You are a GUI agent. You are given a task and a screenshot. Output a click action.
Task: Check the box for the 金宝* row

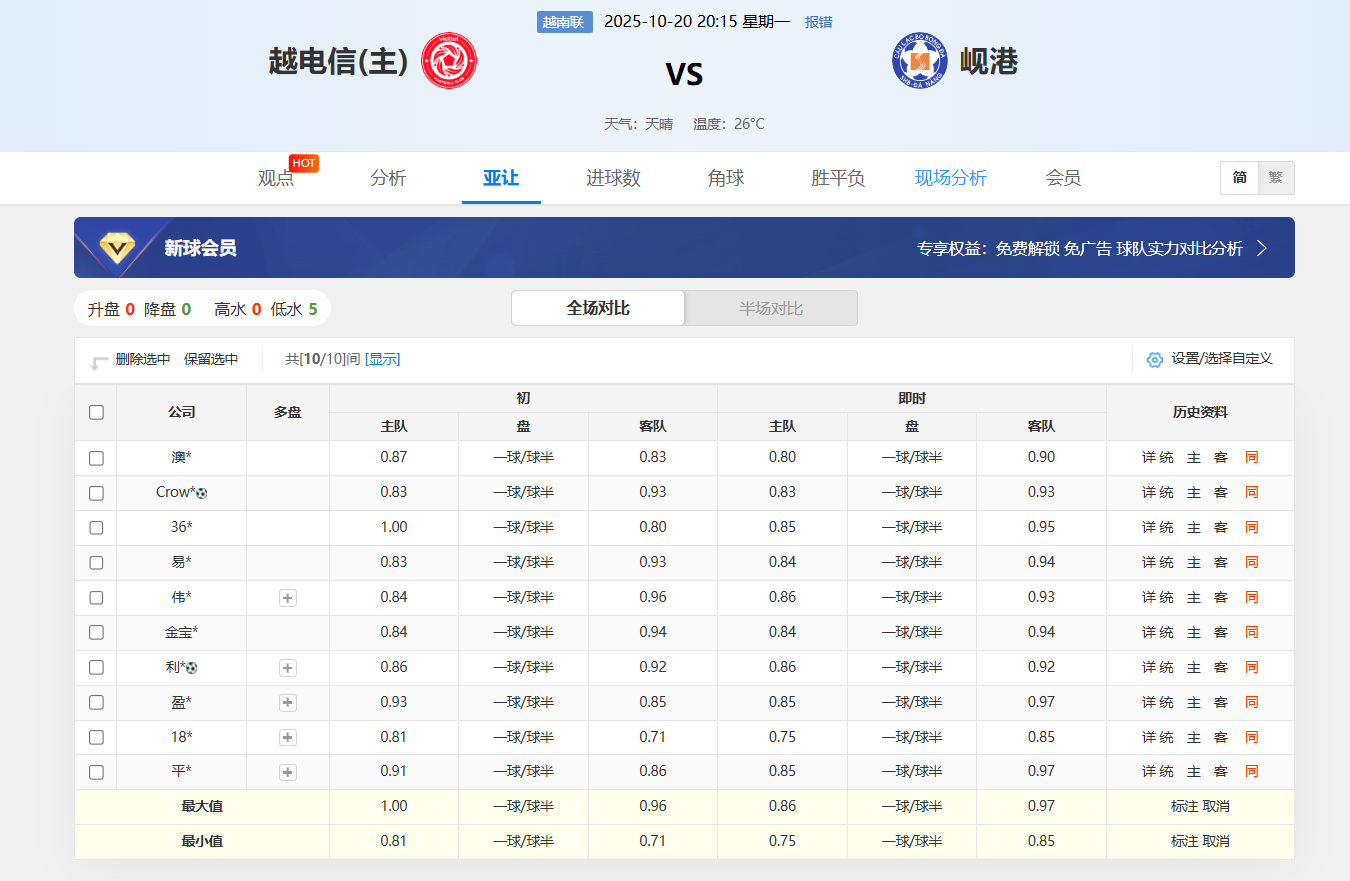pos(96,632)
